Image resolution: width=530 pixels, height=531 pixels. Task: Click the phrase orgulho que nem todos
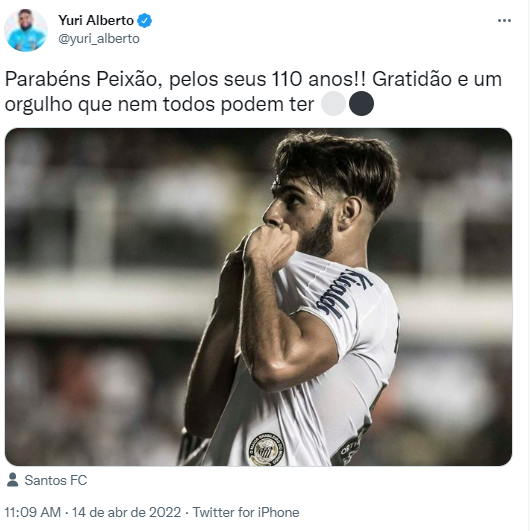[110, 104]
